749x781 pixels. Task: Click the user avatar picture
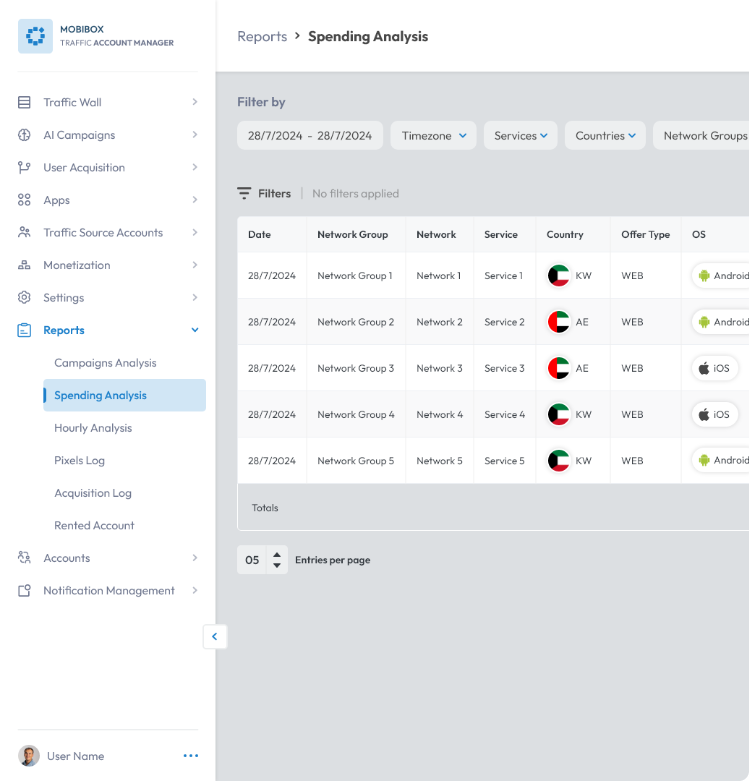29,756
